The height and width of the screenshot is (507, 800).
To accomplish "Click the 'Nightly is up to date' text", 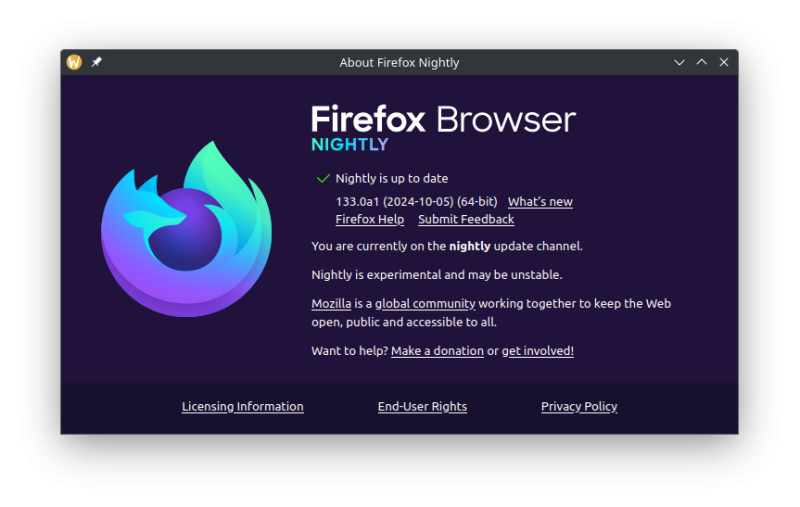I will coord(392,179).
